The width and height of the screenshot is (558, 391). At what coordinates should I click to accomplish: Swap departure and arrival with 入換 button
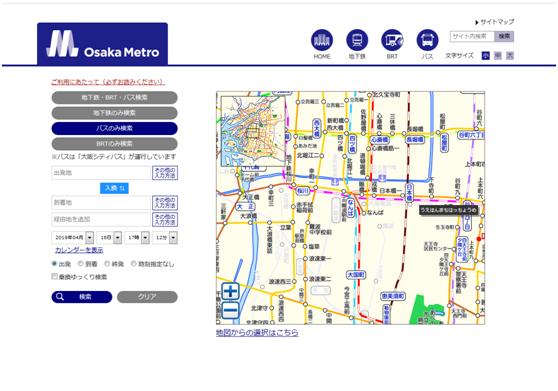pos(114,188)
